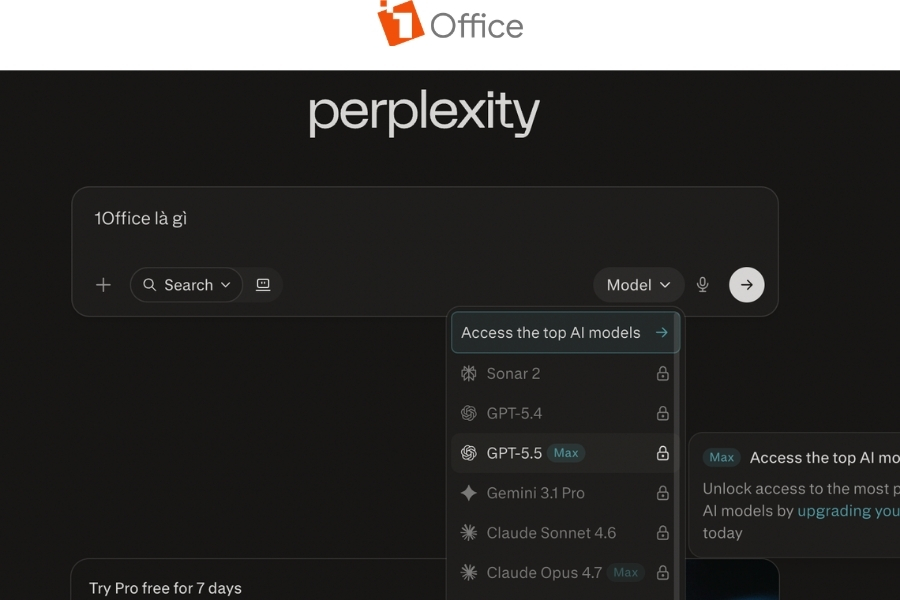The height and width of the screenshot is (600, 900).
Task: Click the lock icon beside Claude Sonnet 4.6
Action: coord(663,533)
